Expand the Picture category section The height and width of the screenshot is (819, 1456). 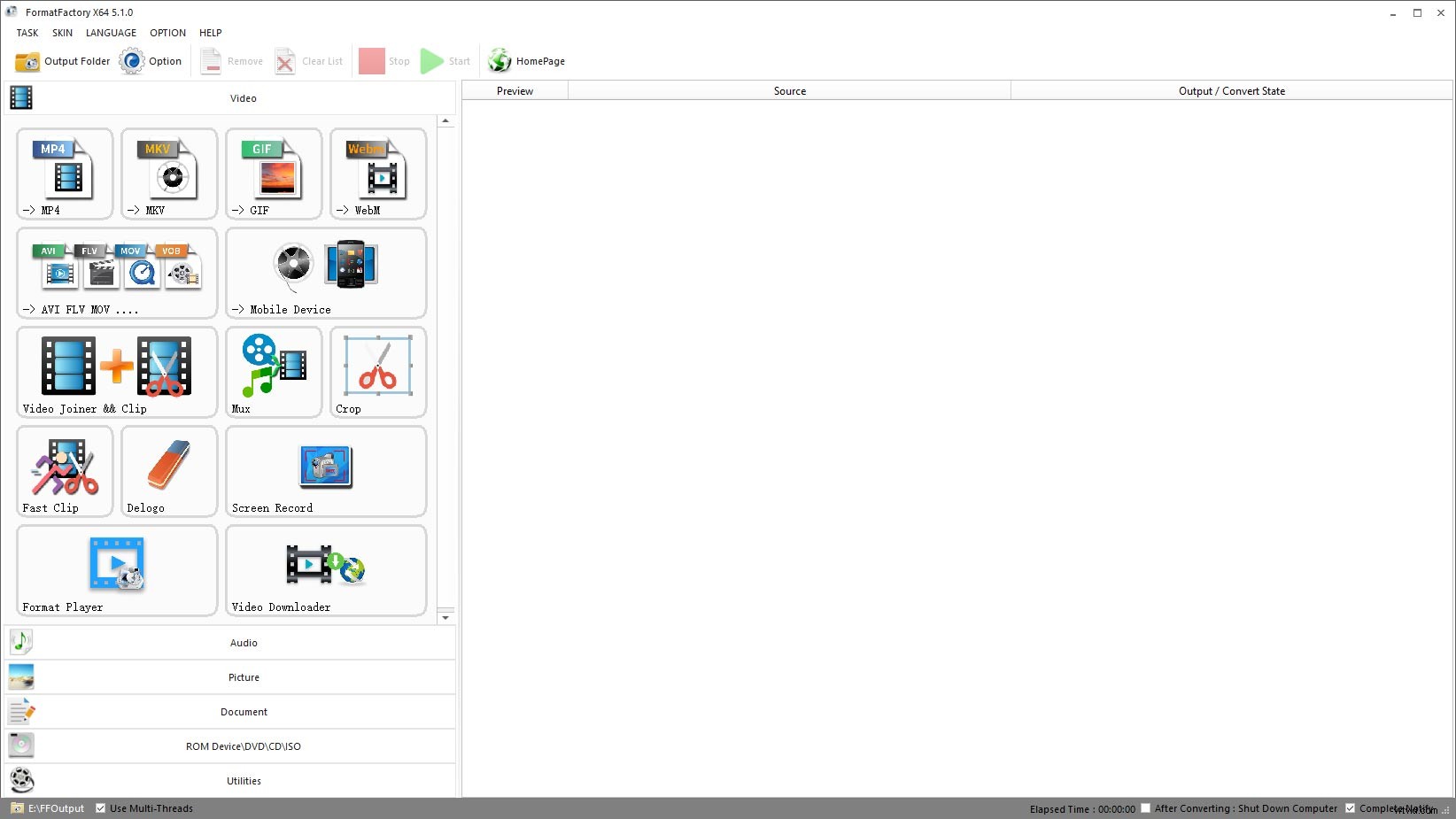(244, 677)
